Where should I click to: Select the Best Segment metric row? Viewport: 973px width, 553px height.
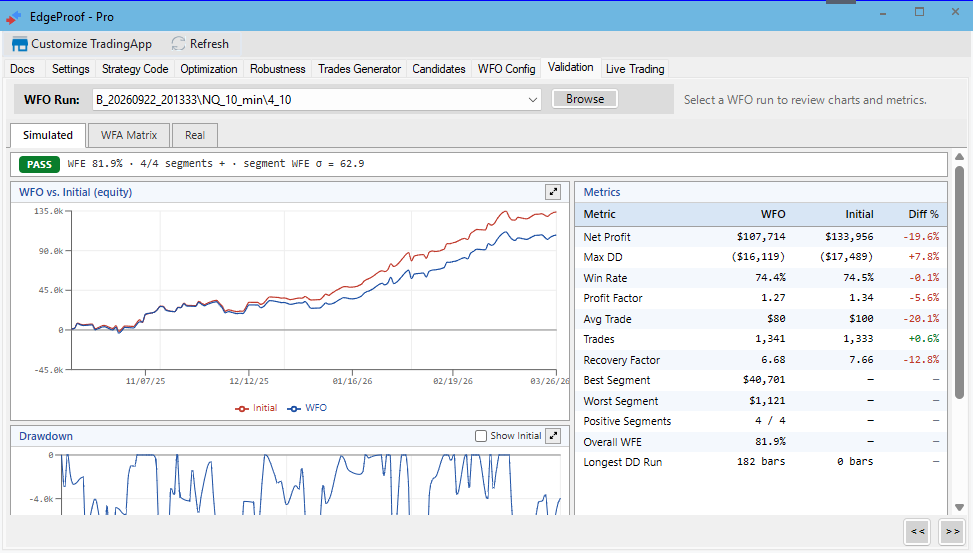pyautogui.click(x=761, y=380)
